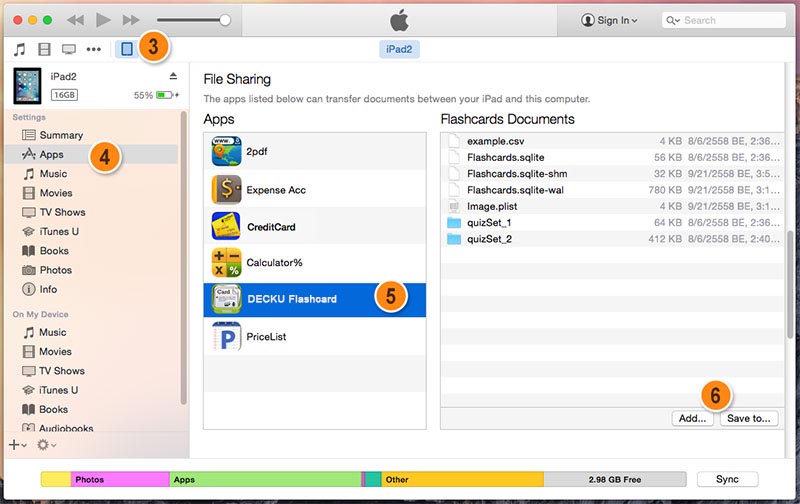Click the iPad2 tab at the top
Viewport: 800px width, 504px height.
(399, 49)
